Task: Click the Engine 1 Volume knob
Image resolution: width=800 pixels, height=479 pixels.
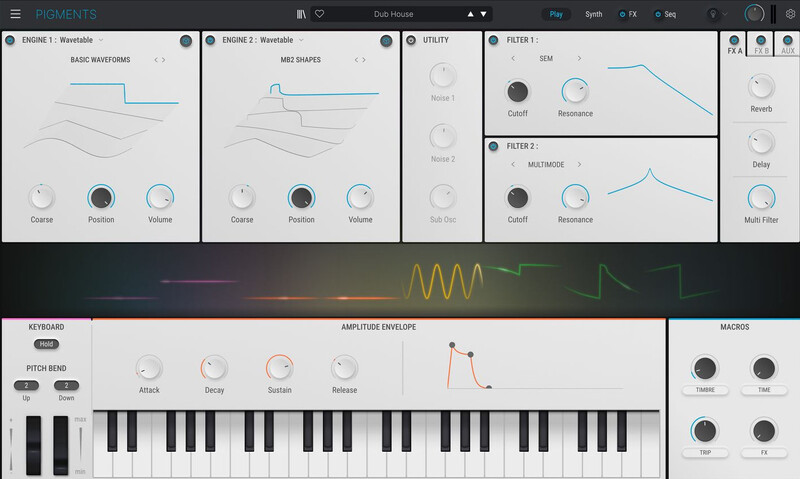Action: tap(160, 197)
